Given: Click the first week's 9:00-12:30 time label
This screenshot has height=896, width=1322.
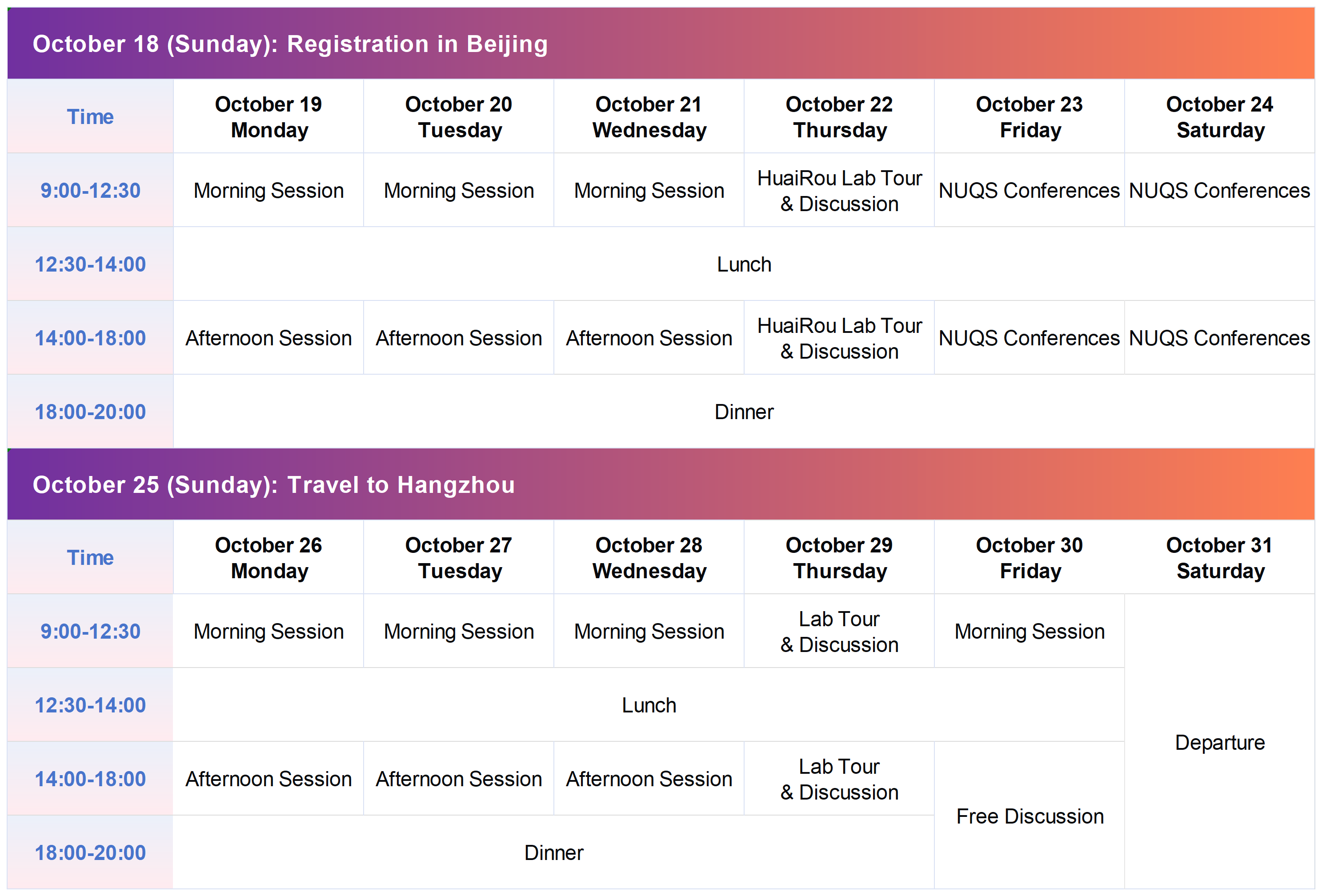Looking at the screenshot, I should [x=90, y=190].
